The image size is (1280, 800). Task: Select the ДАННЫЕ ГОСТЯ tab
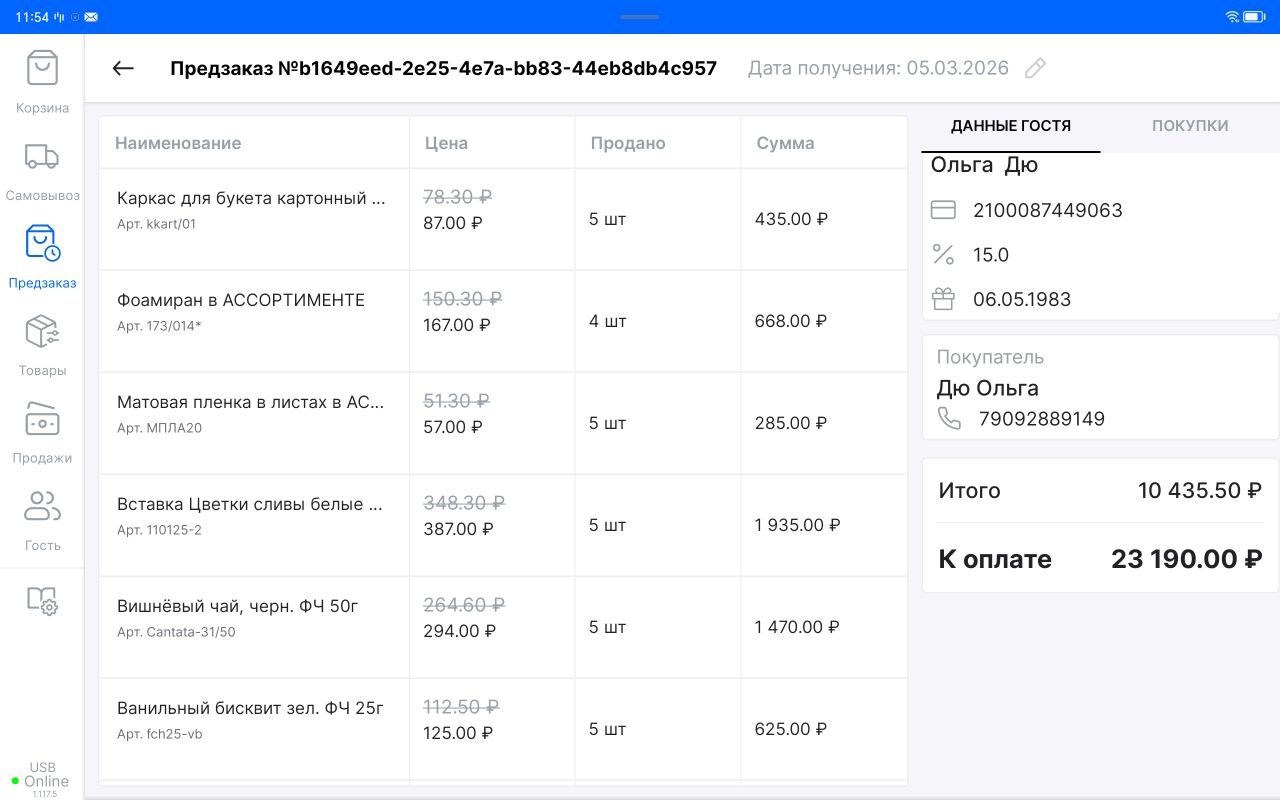[1011, 126]
